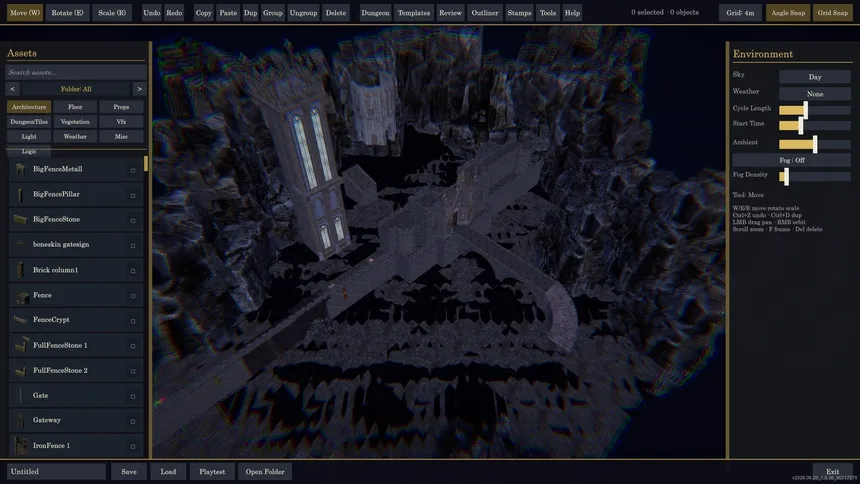Tick the checkbox on the BigFenceStone row
The height and width of the screenshot is (484, 860).
click(x=133, y=221)
